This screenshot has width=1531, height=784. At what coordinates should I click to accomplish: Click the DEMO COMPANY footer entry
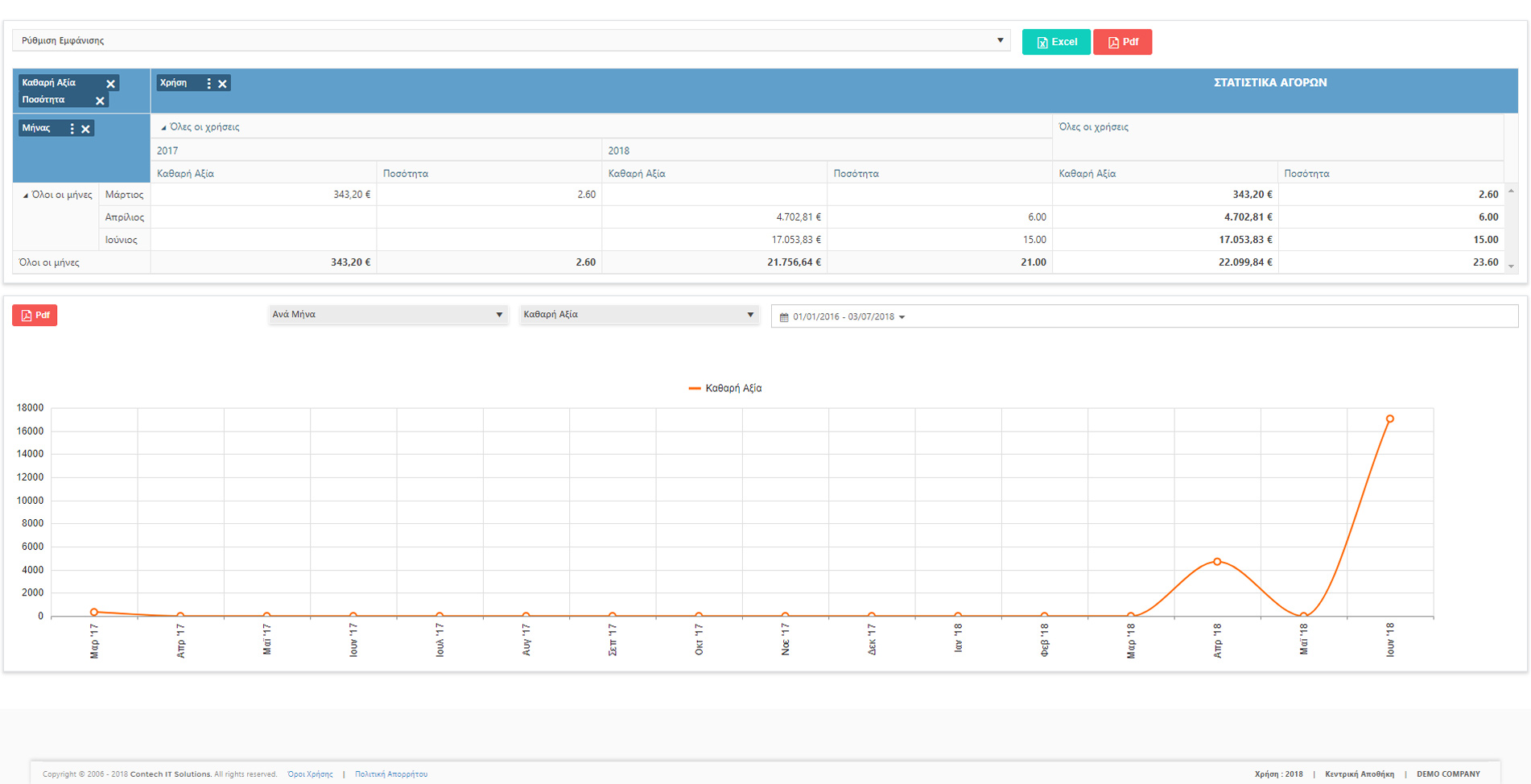point(1448,774)
